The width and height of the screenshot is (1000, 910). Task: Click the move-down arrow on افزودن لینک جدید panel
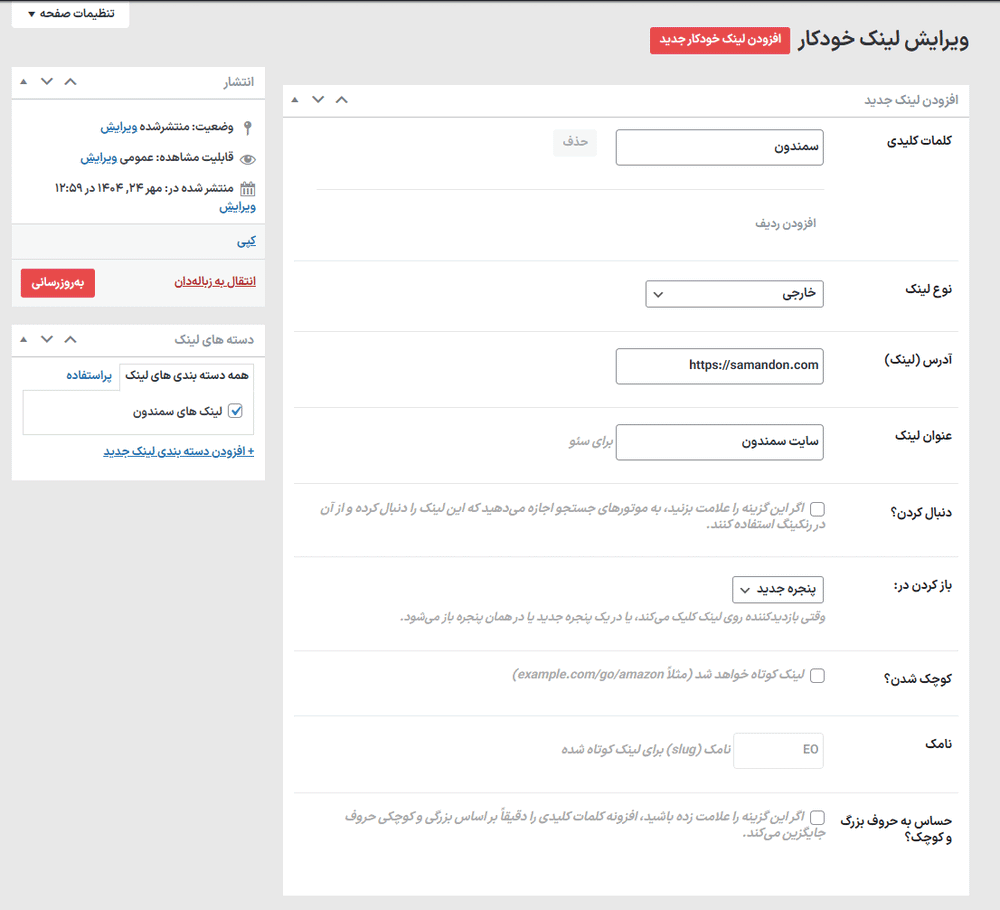point(318,100)
